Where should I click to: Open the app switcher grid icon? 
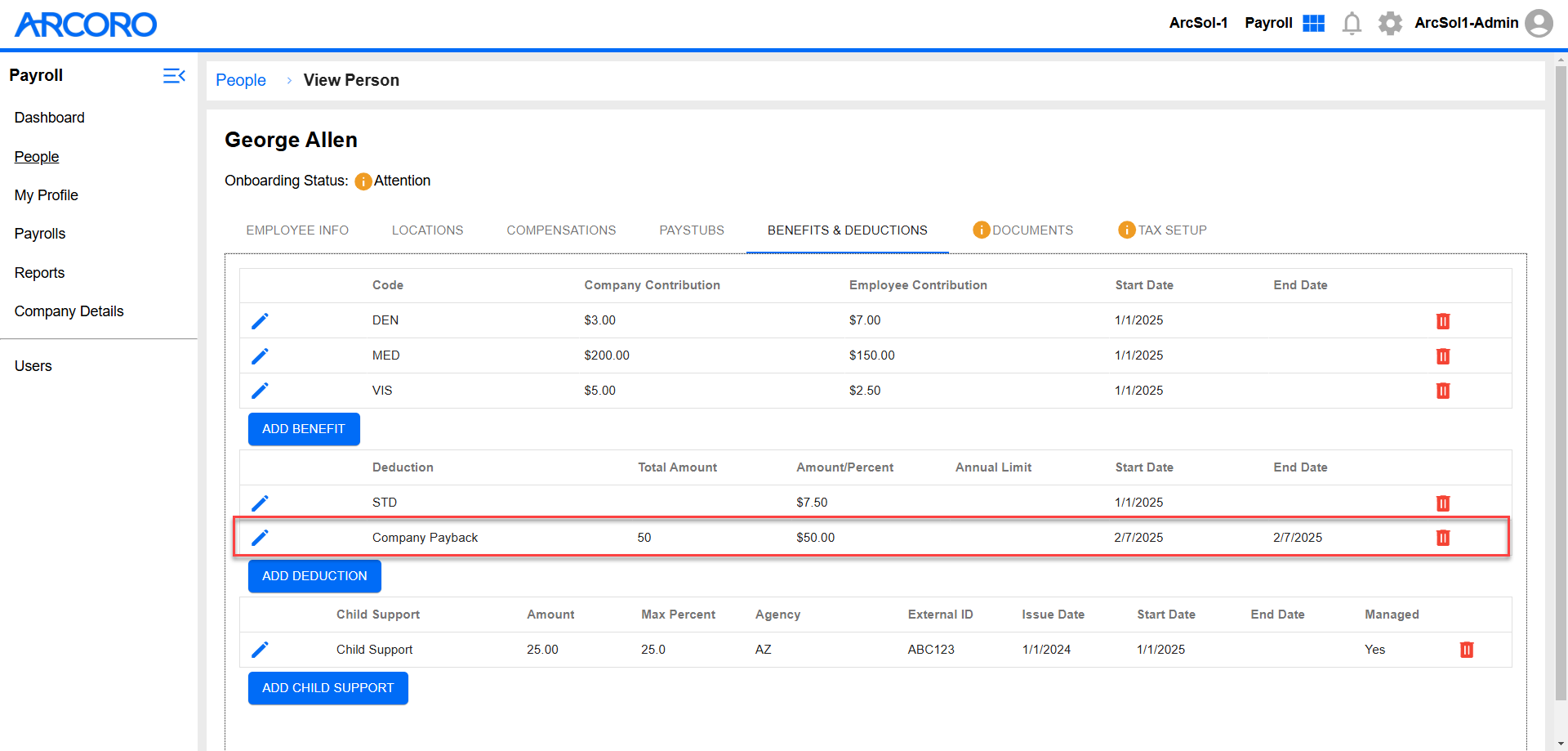click(1313, 23)
